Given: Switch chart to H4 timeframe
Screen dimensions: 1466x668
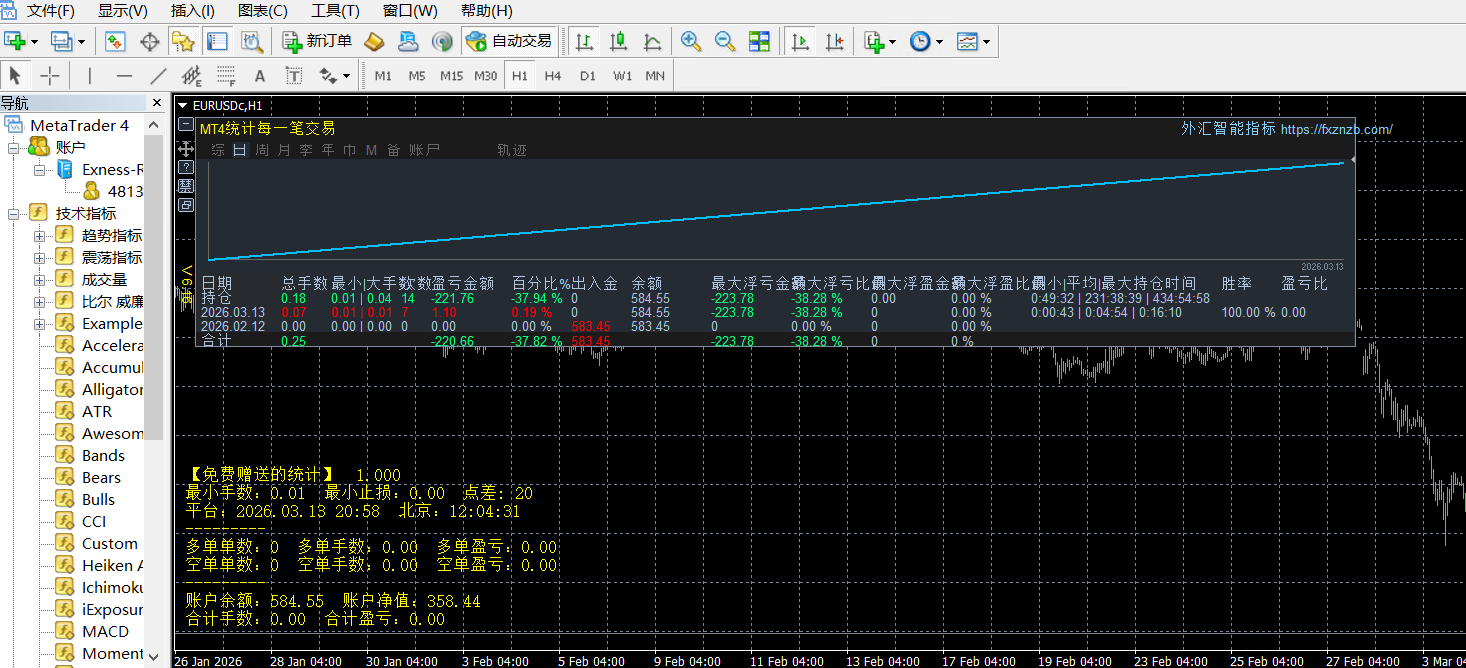Looking at the screenshot, I should click(x=553, y=76).
